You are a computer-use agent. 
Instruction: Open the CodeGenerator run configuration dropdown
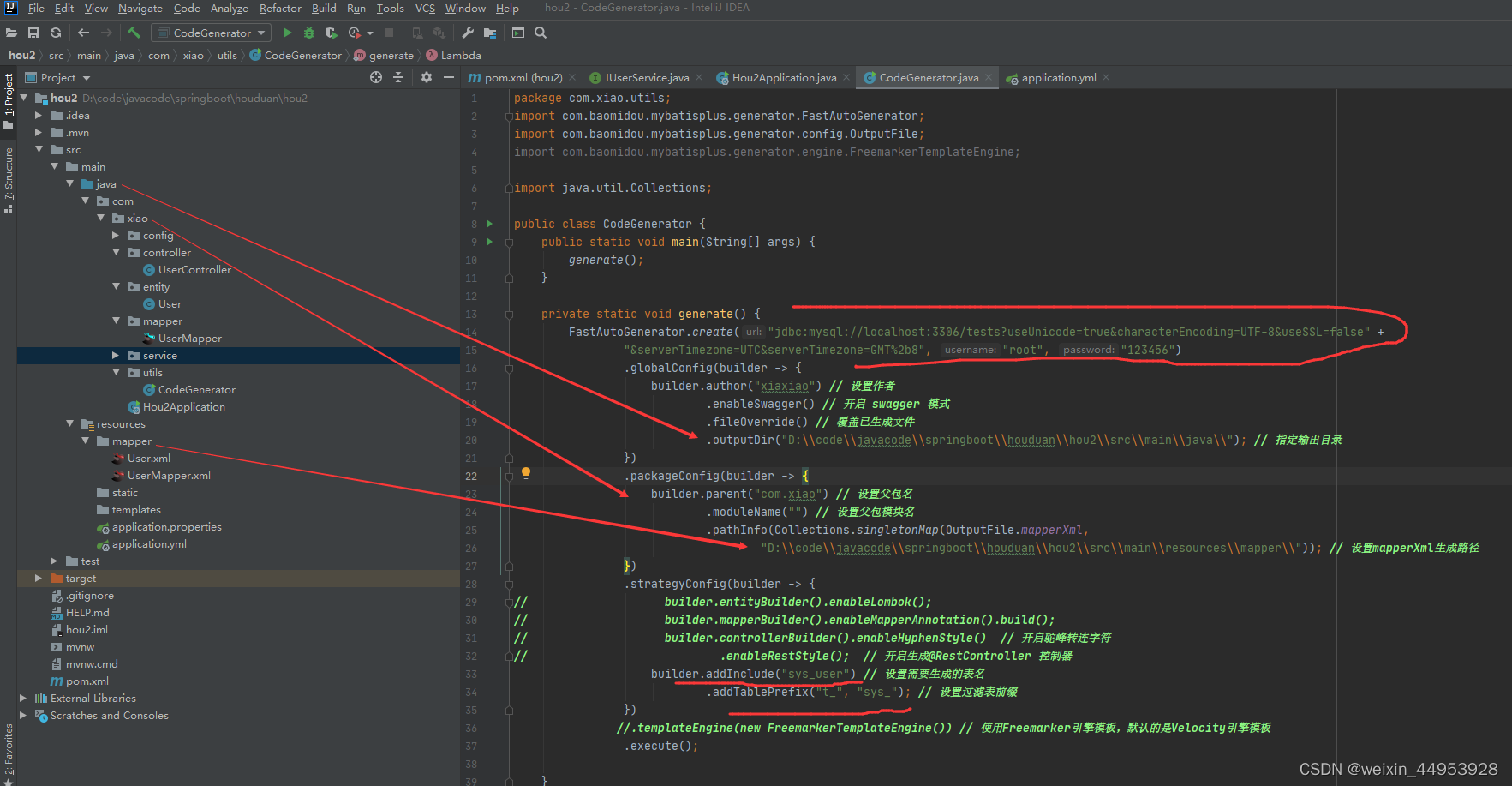(211, 33)
